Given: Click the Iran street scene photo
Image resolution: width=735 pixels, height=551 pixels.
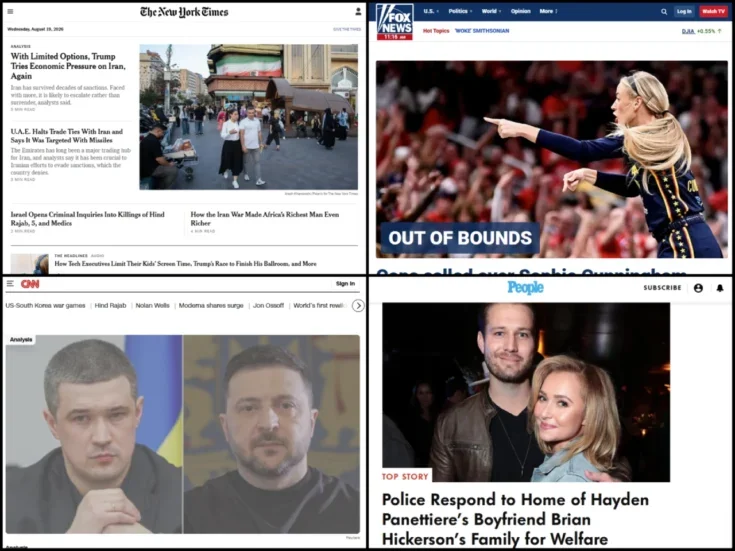Looking at the screenshot, I should [248, 117].
